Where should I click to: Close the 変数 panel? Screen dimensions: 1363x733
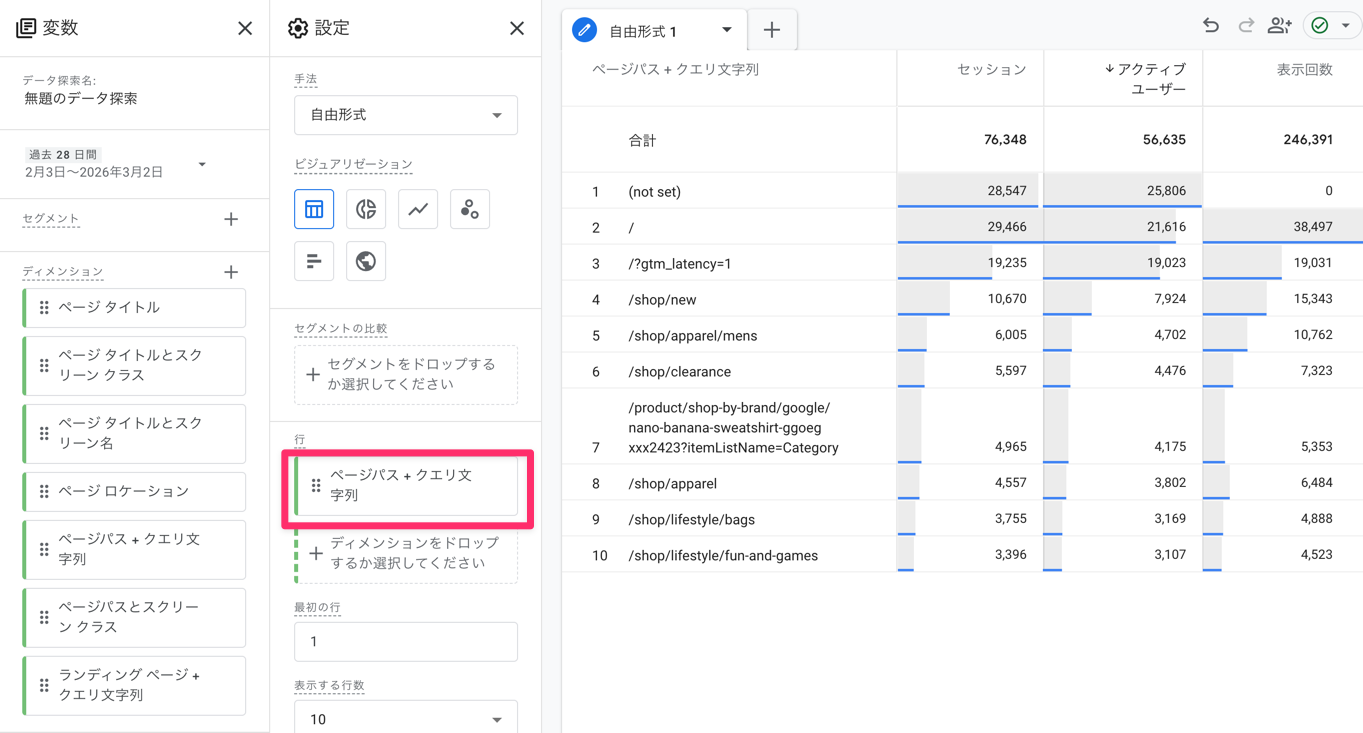pos(245,28)
